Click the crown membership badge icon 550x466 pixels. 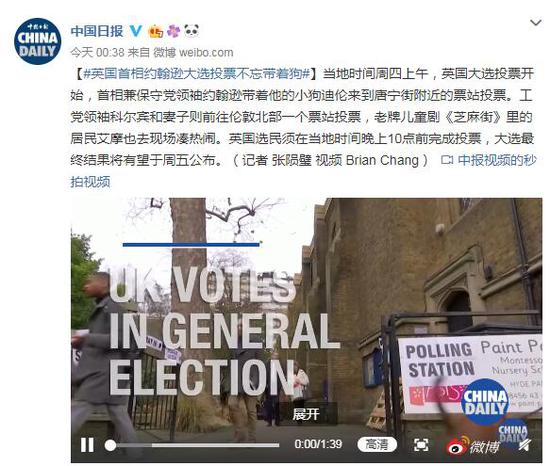(155, 31)
